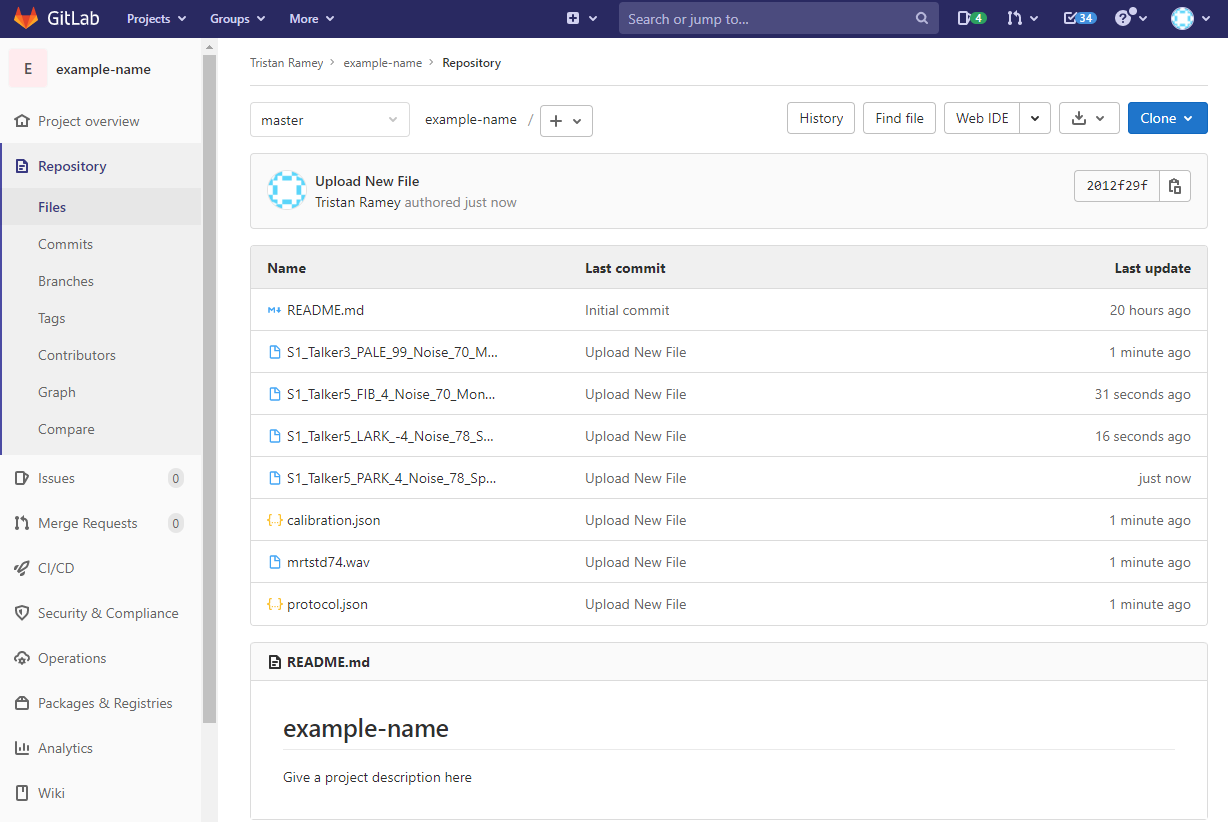Image resolution: width=1228 pixels, height=822 pixels.
Task: Open the calibration.json file
Action: 333,520
